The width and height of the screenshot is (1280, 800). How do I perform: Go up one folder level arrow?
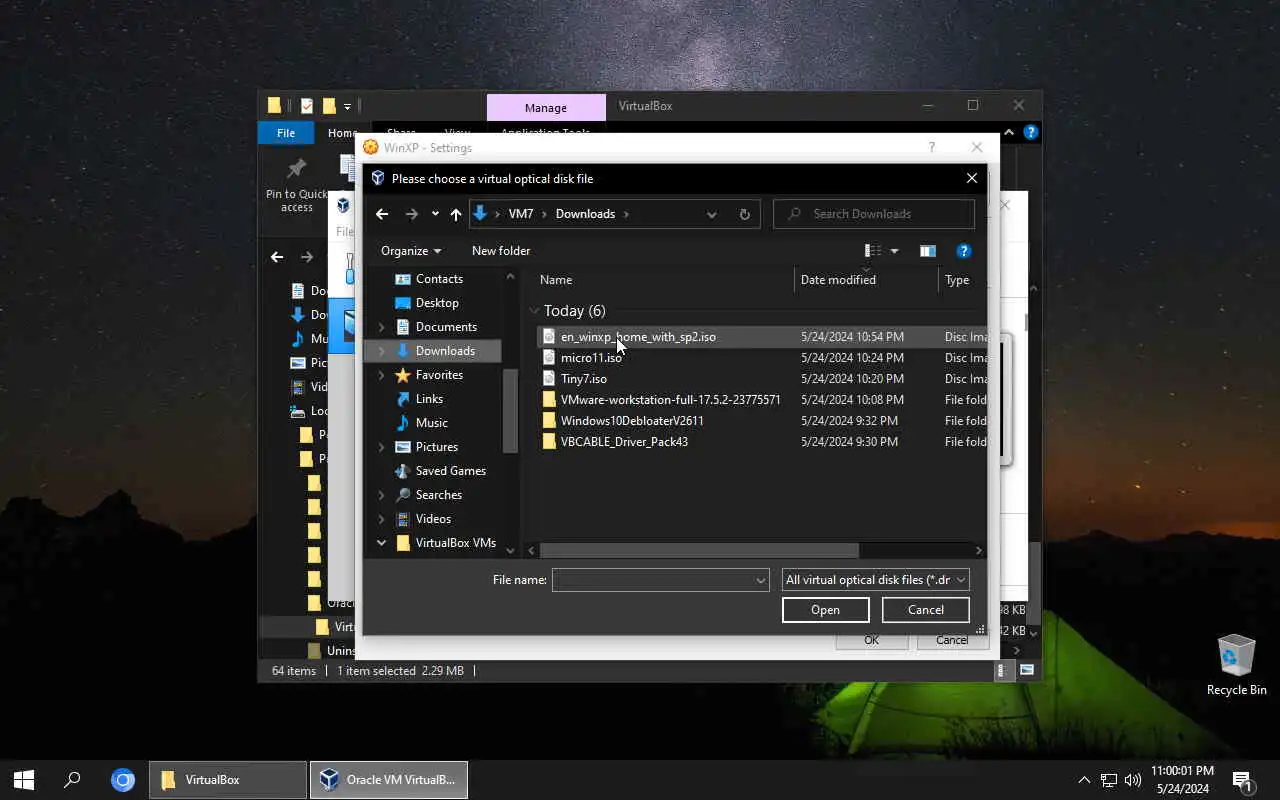(x=456, y=214)
